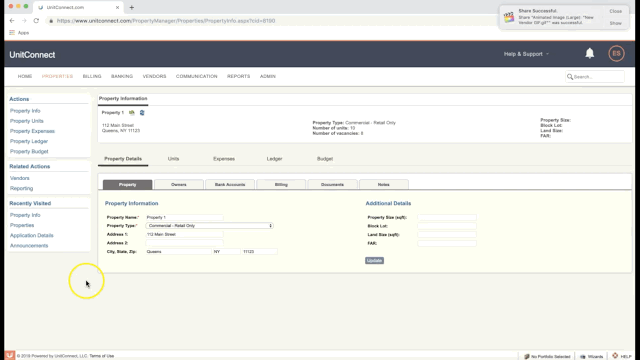Open Announcements under Recently Visited

tap(29, 246)
